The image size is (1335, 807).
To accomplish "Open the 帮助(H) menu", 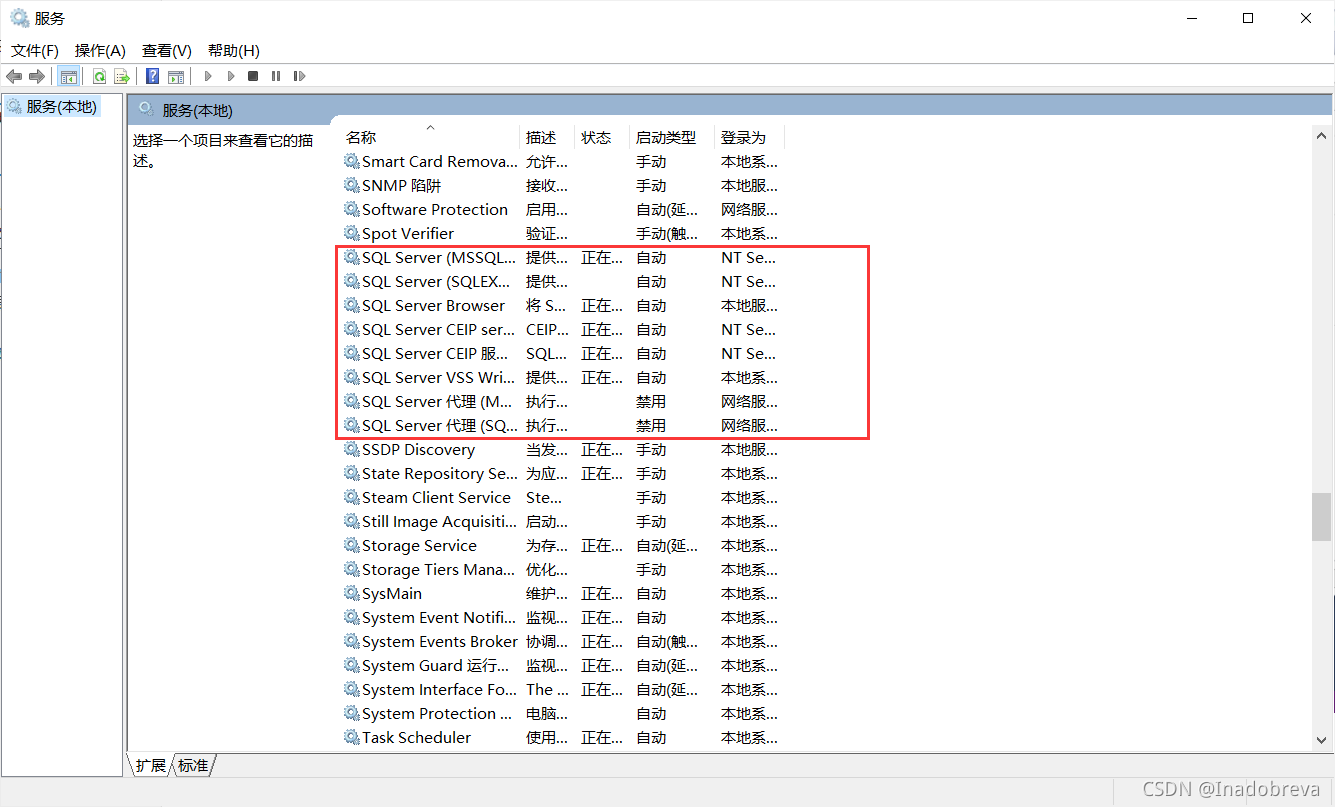I will [x=234, y=50].
